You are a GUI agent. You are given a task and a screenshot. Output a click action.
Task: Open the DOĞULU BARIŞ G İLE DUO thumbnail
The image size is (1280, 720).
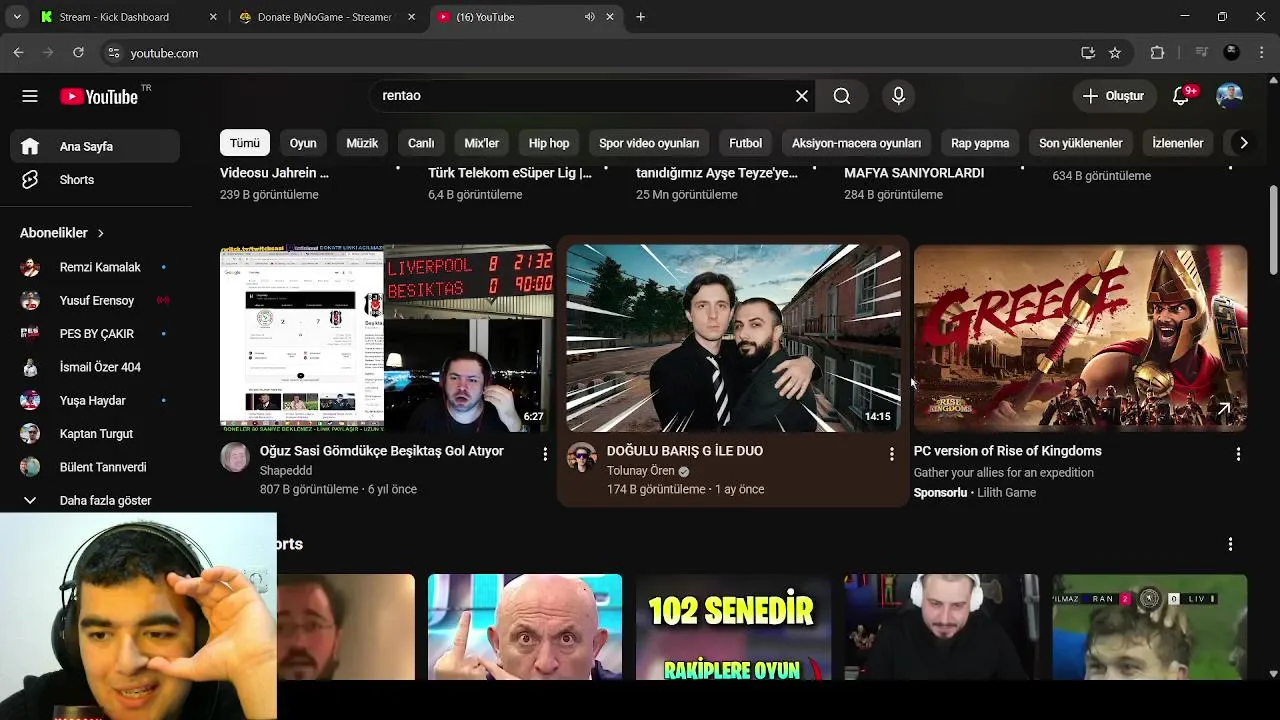pos(733,338)
